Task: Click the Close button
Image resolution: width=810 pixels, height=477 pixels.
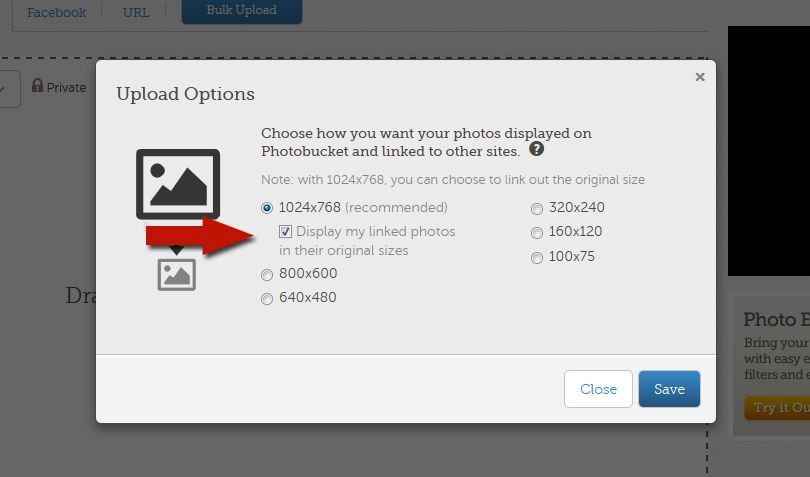Action: pos(598,389)
